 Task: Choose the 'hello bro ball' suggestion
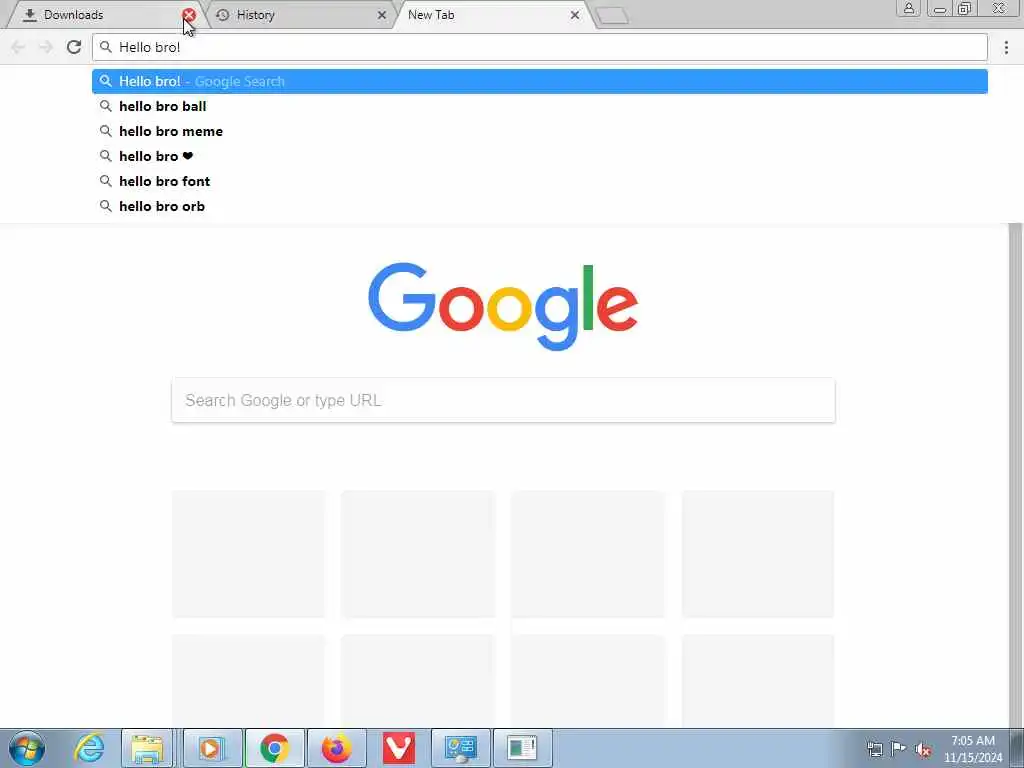539,106
